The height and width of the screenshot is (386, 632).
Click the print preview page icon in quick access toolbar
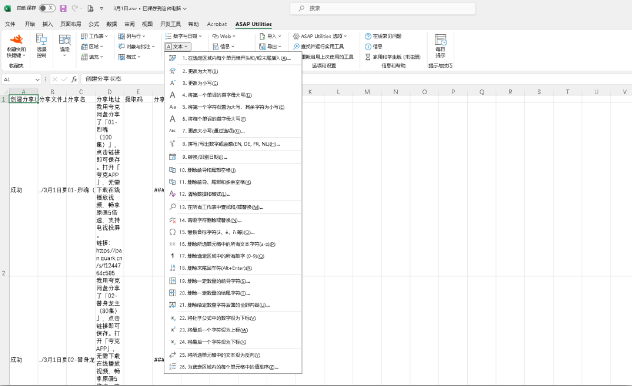(x=90, y=8)
